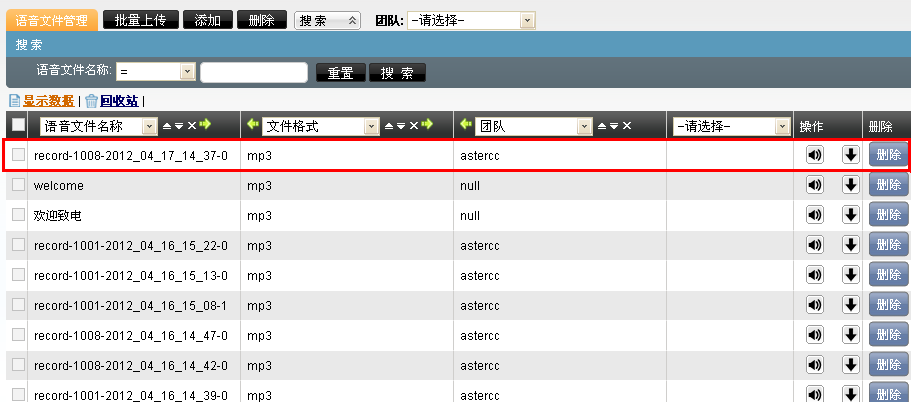
Task: Click green left arrow beside 文件格式 column
Action: (252, 125)
